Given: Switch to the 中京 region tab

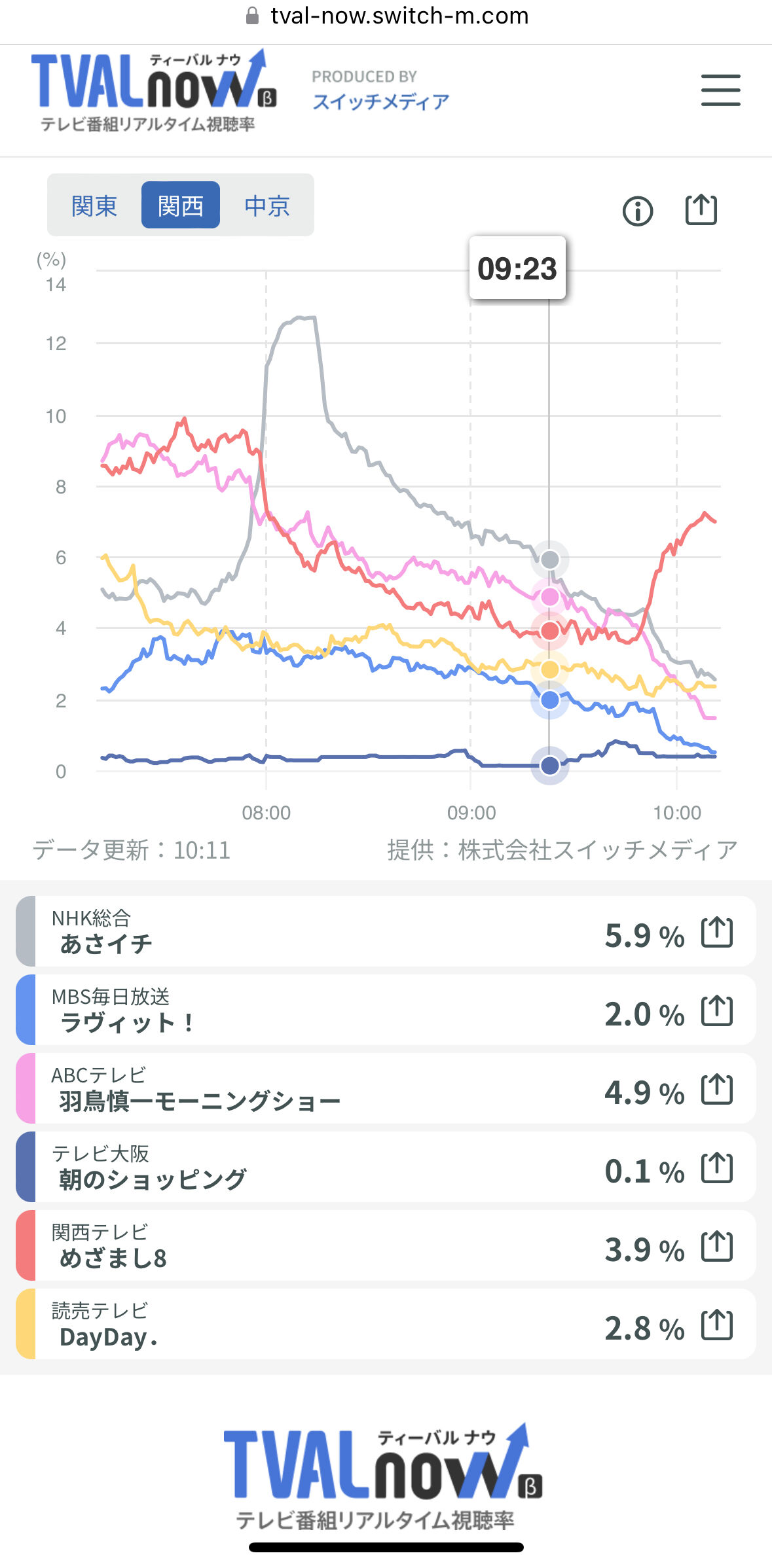Looking at the screenshot, I should coord(267,205).
